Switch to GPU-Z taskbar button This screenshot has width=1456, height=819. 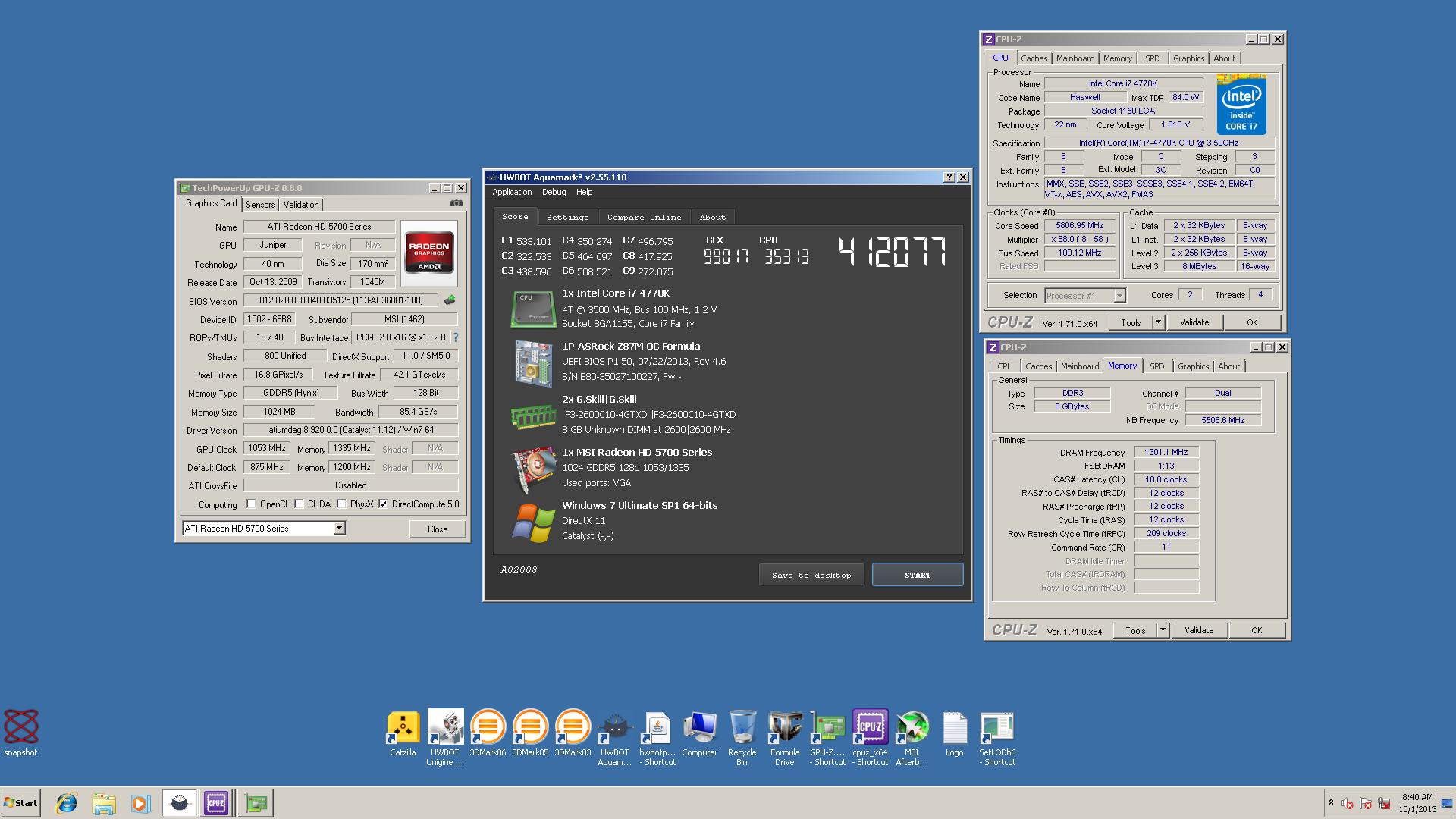click(256, 803)
